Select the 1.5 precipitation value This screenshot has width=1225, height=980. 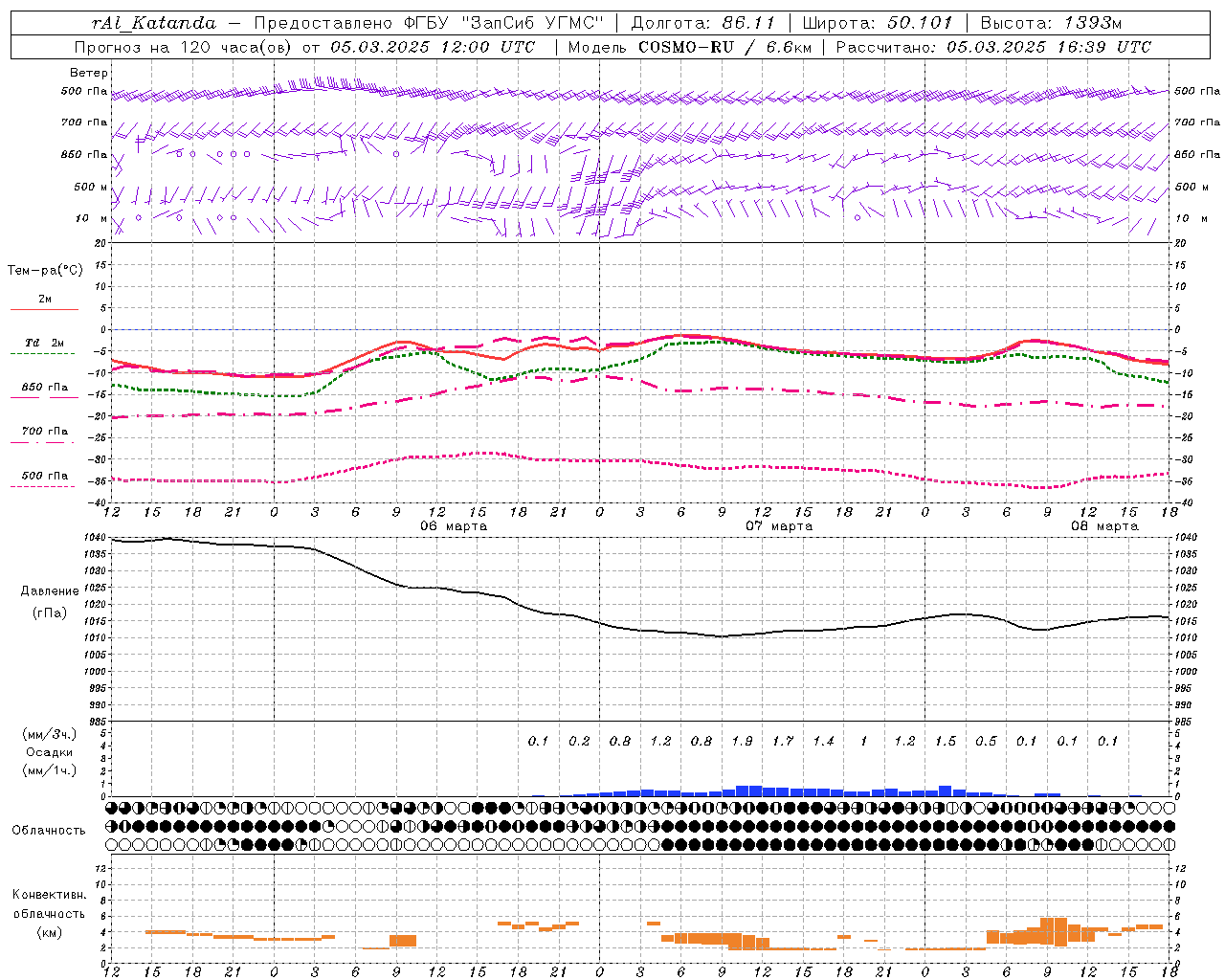pos(946,742)
